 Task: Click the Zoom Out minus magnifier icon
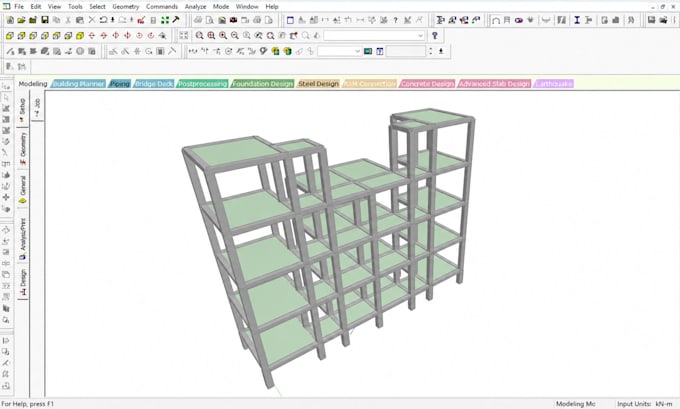point(234,36)
